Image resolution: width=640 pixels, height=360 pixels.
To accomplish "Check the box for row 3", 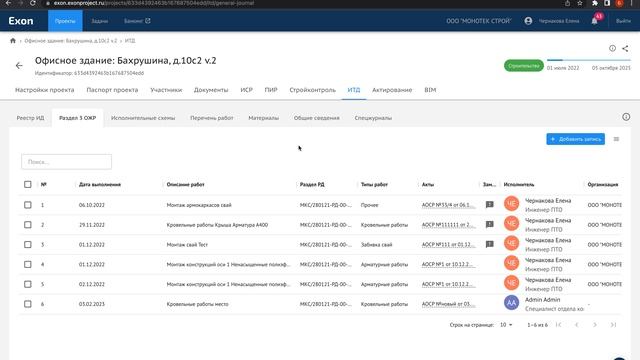I will point(27,244).
